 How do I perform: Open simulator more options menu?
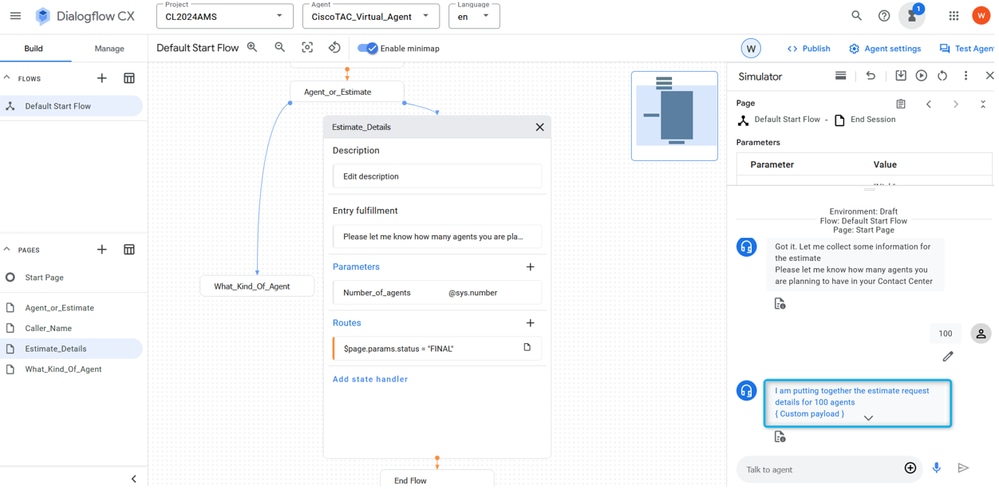coord(966,76)
